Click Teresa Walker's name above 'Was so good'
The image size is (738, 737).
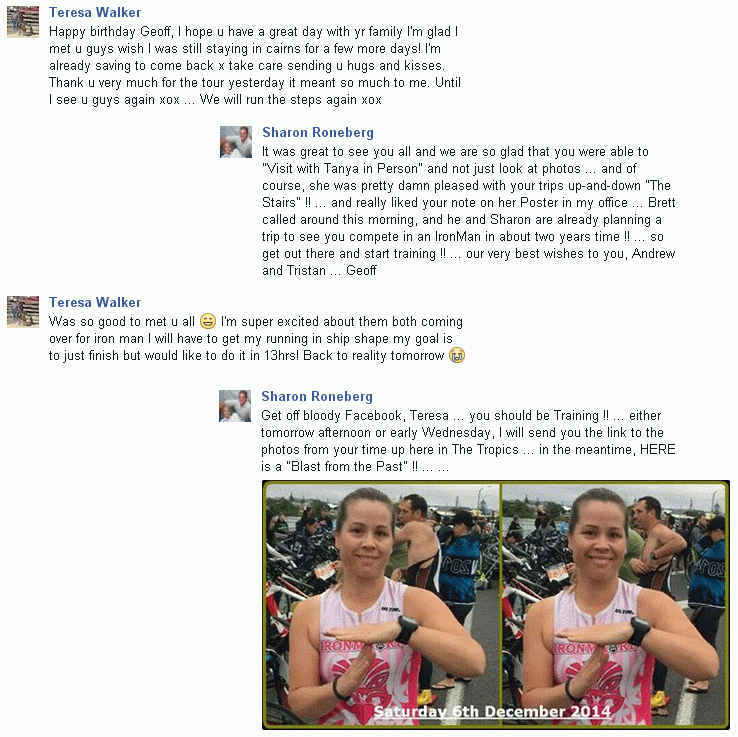95,302
